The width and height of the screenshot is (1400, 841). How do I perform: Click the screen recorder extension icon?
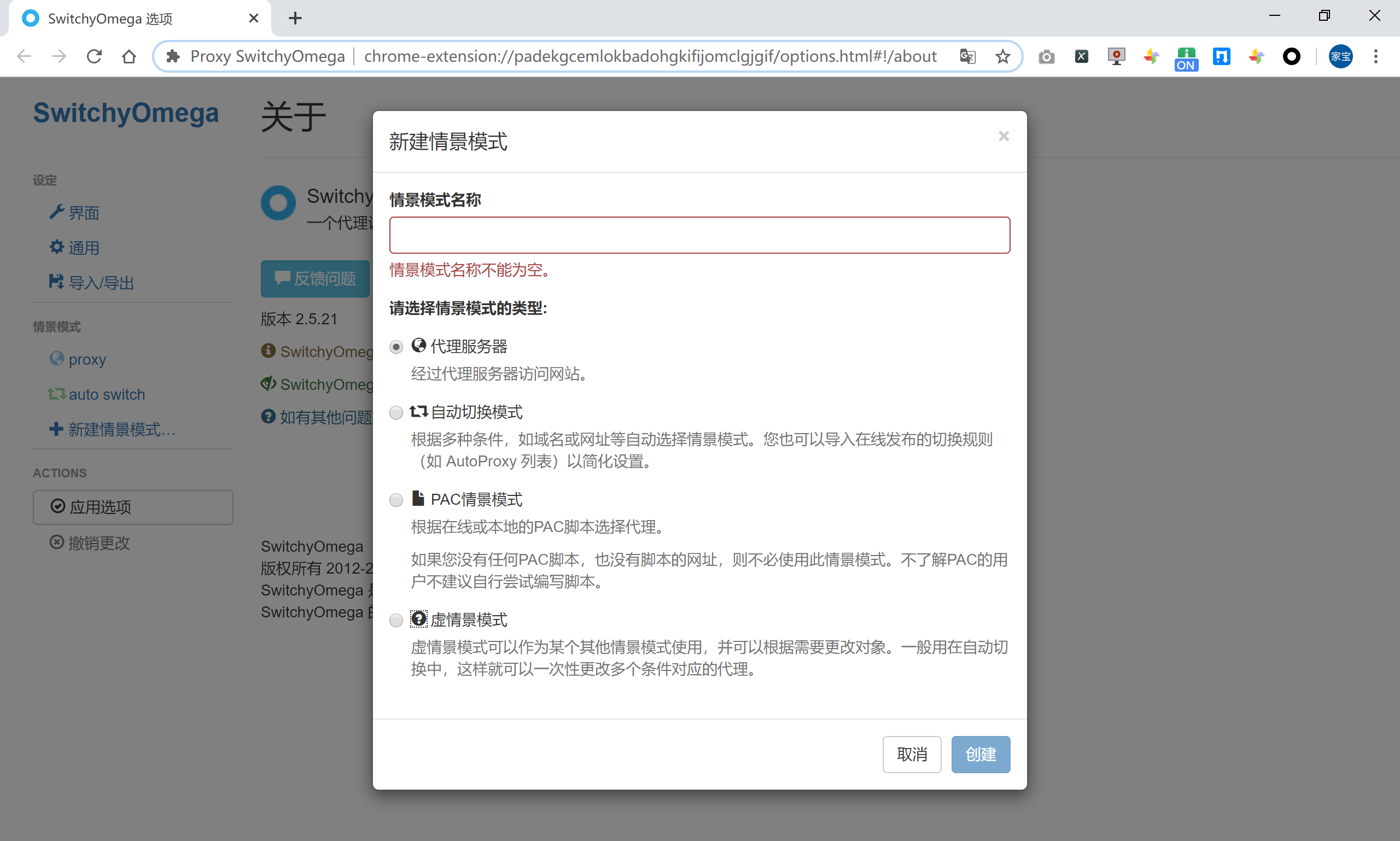(x=1116, y=56)
